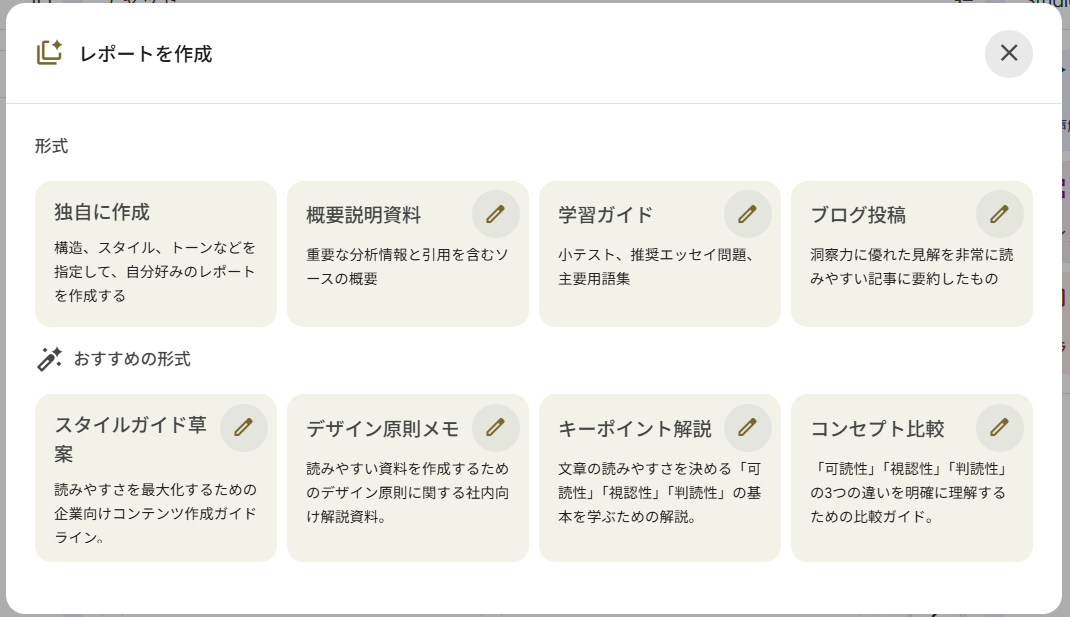Edit キーポイント解説 using its pencil icon
Screen dimensions: 1070x617
(748, 428)
